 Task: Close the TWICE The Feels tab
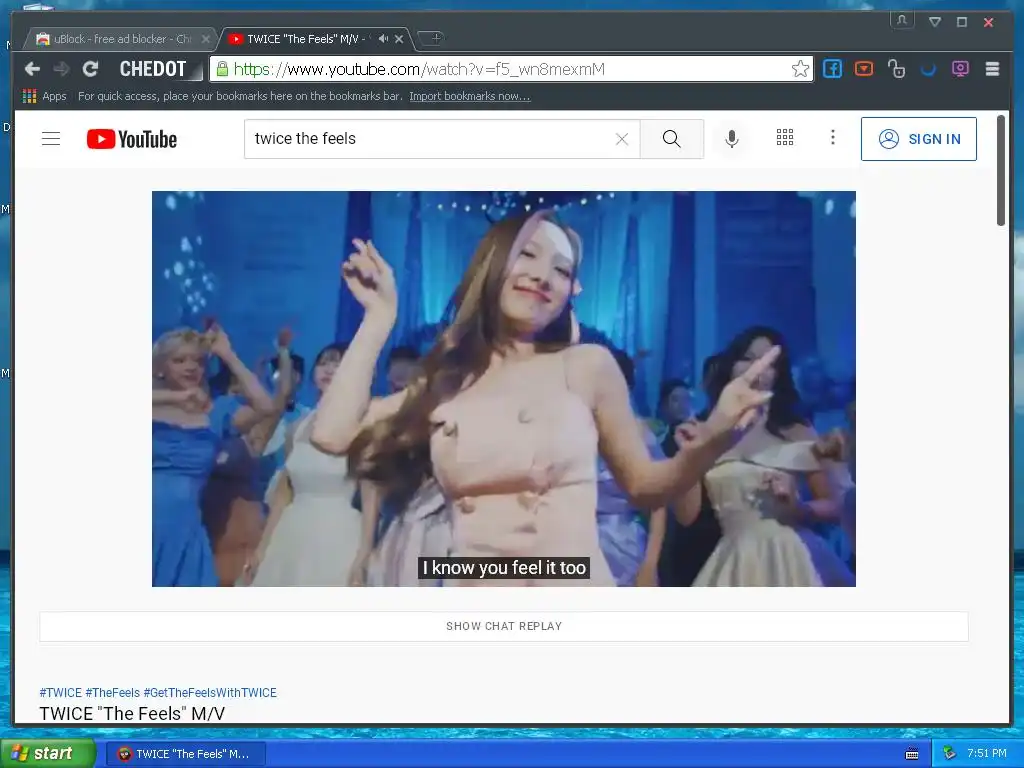pos(399,39)
